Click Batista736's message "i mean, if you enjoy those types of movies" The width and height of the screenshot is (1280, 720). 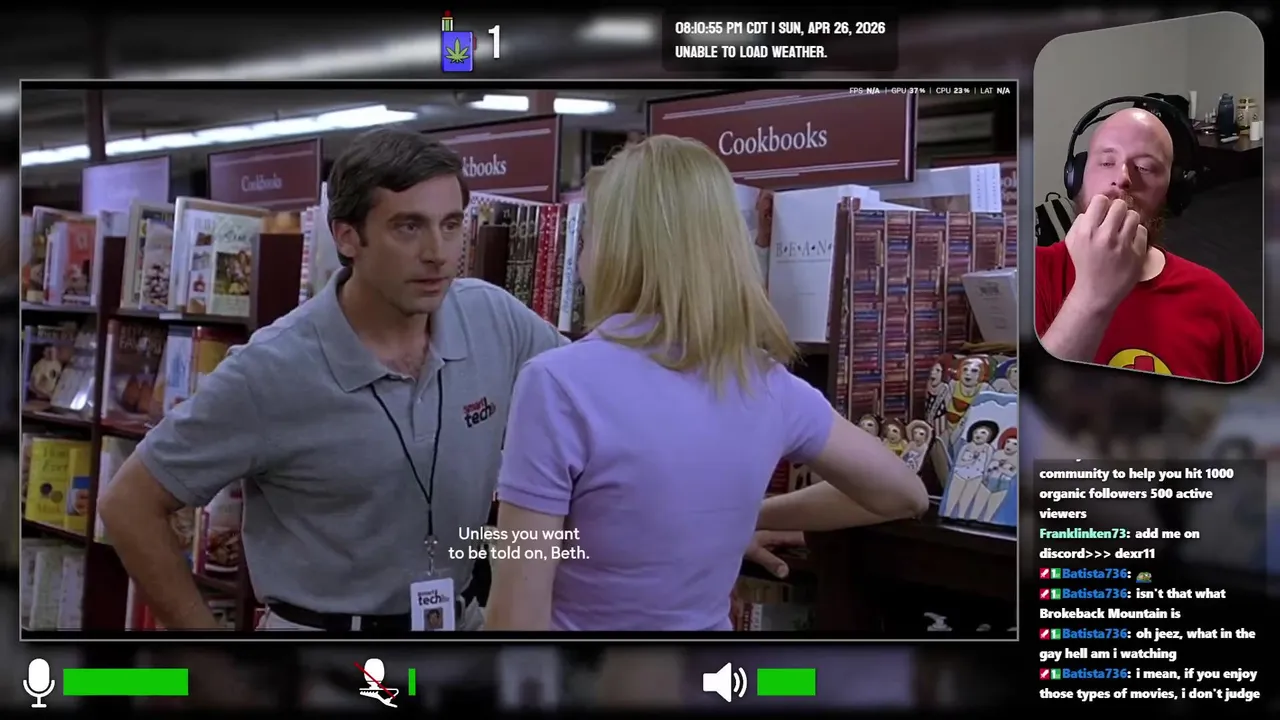1149,683
